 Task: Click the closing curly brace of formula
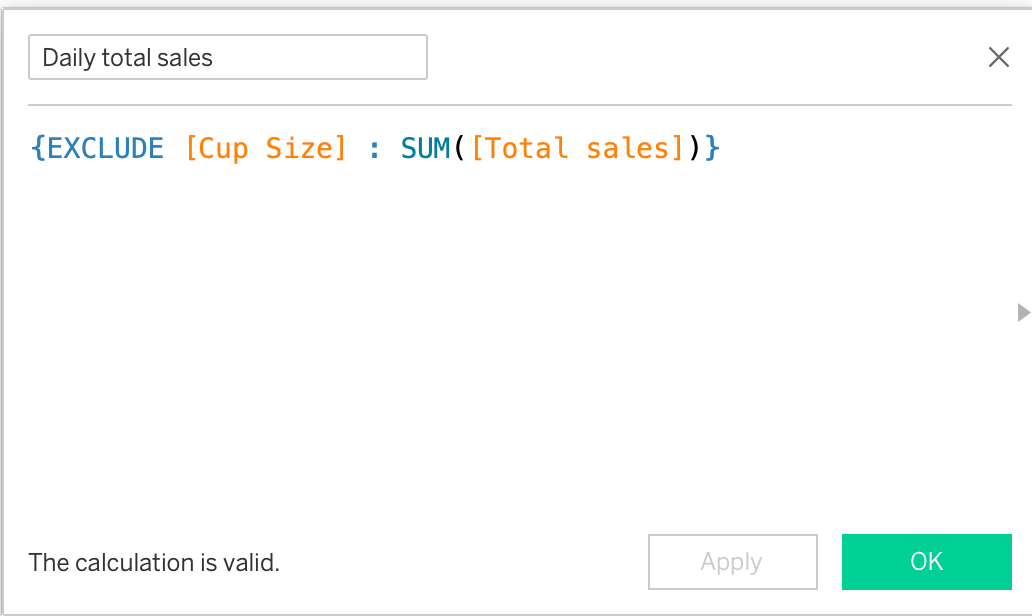coord(712,149)
